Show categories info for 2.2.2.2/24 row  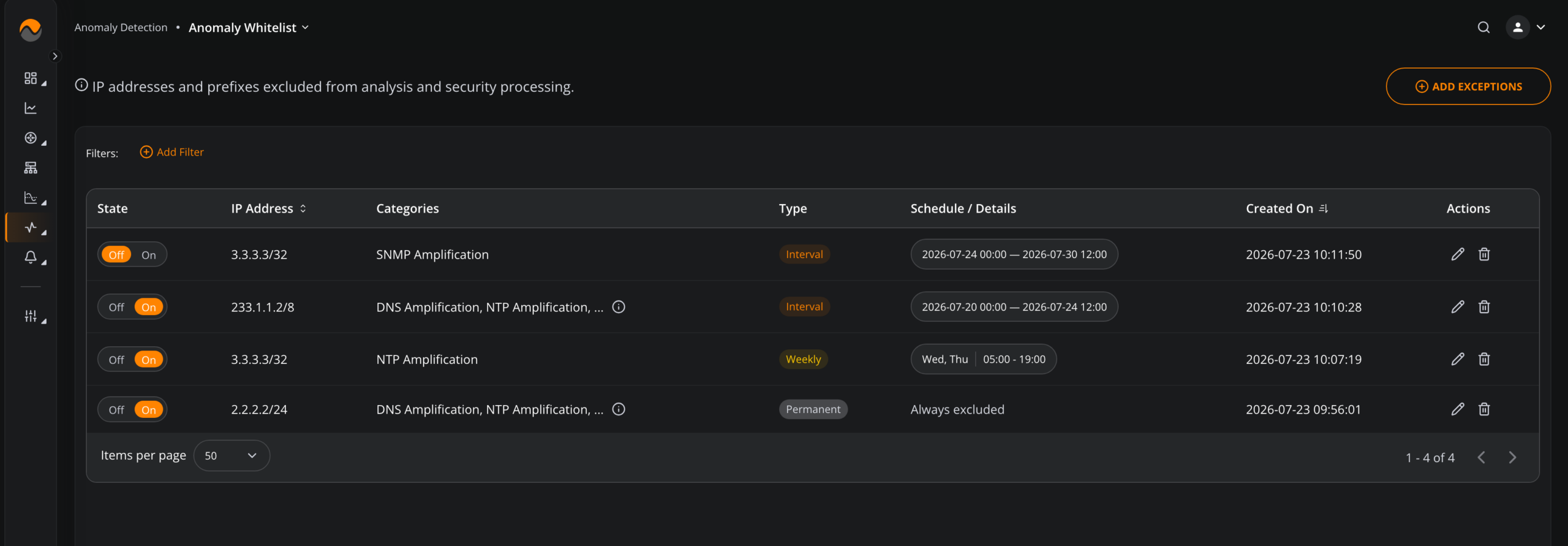click(619, 409)
